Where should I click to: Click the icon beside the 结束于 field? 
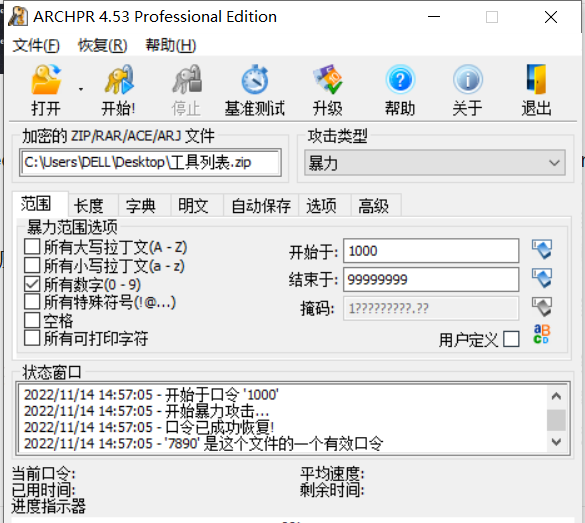click(x=542, y=278)
